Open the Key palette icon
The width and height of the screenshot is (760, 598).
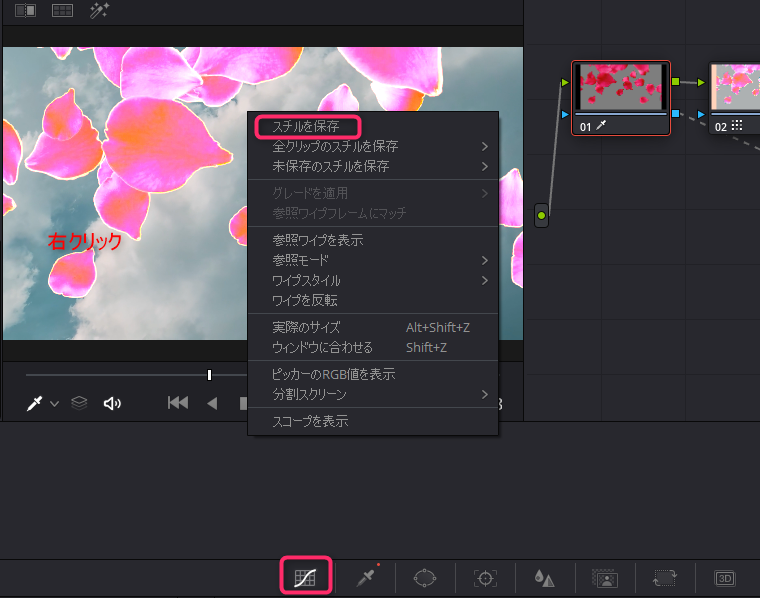[605, 578]
